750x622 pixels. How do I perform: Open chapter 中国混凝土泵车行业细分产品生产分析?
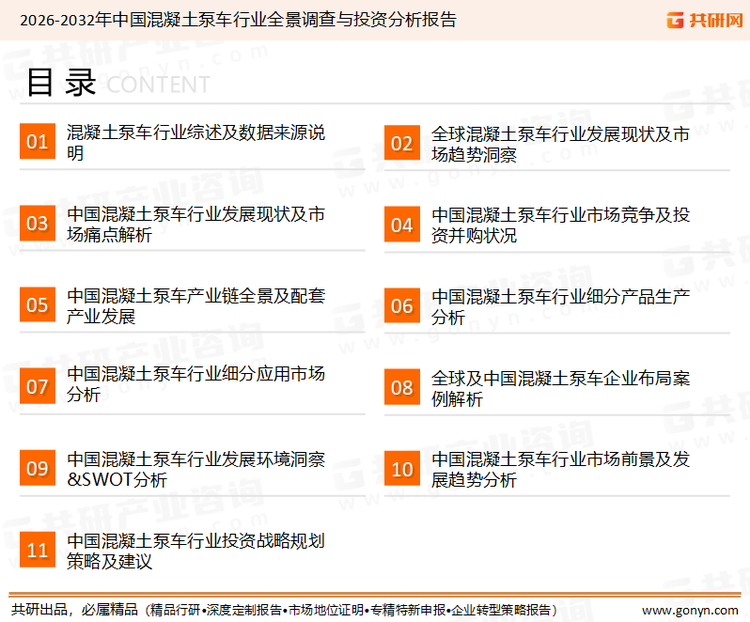560,307
